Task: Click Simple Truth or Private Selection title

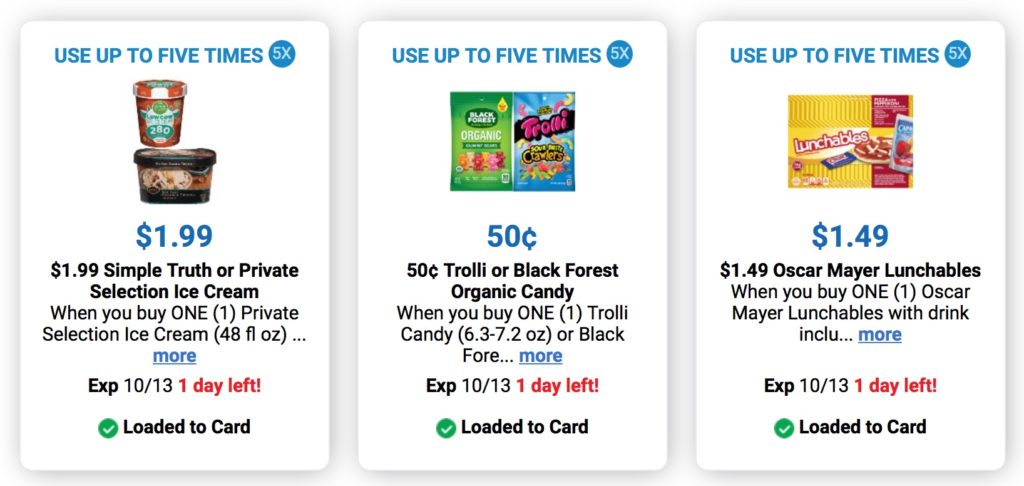Action: click(174, 280)
